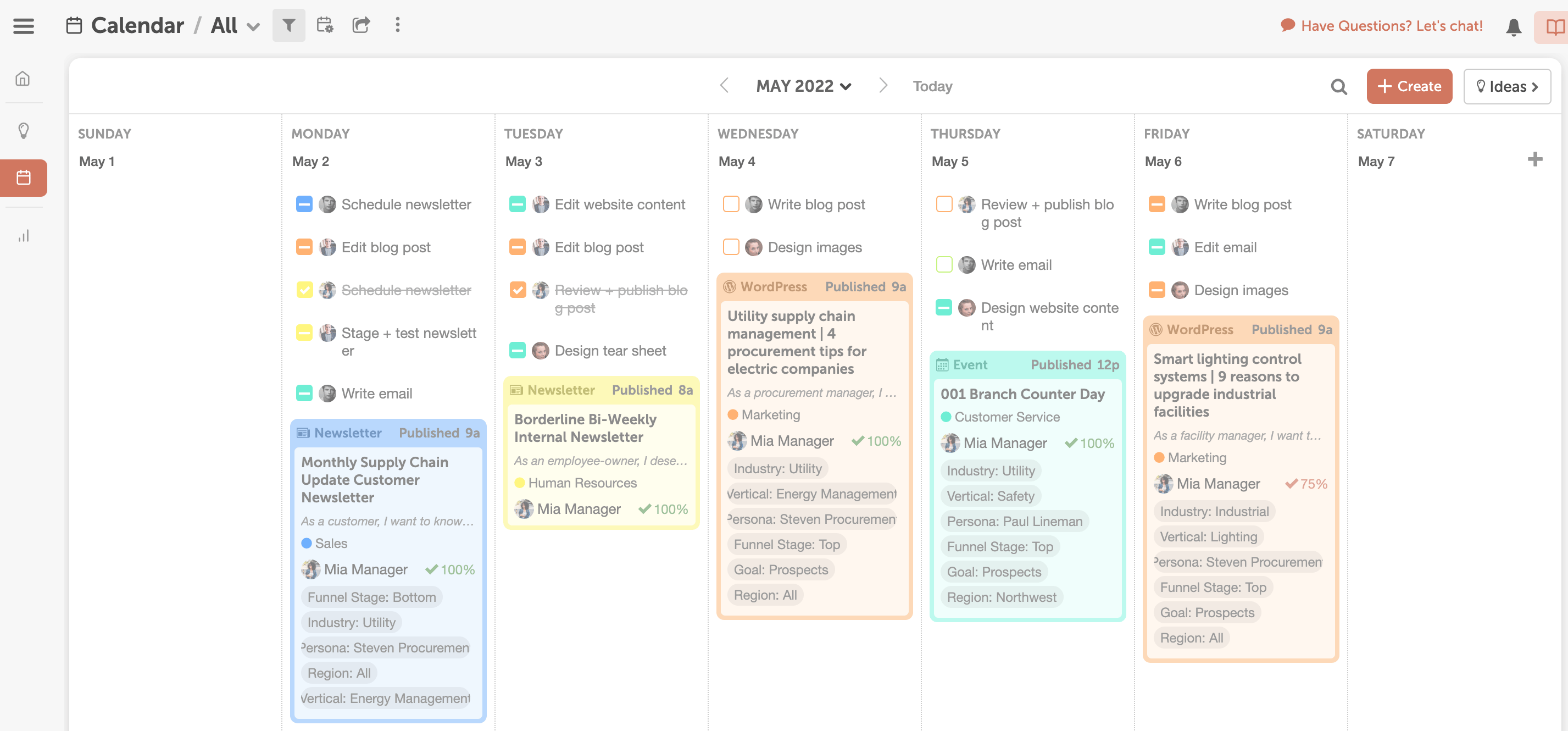Click the Today link
Image resolution: width=1568 pixels, height=731 pixels.
[932, 86]
